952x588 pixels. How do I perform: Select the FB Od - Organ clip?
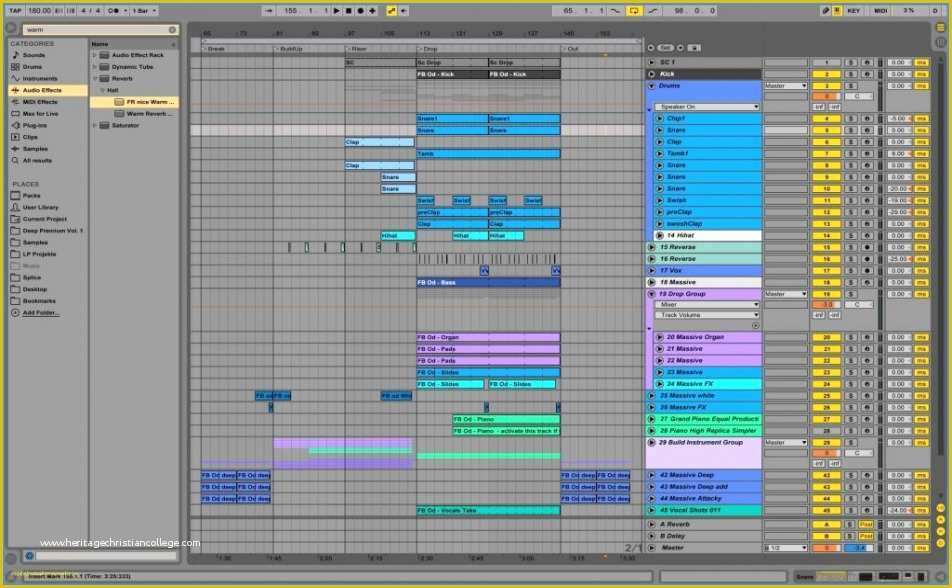click(488, 337)
